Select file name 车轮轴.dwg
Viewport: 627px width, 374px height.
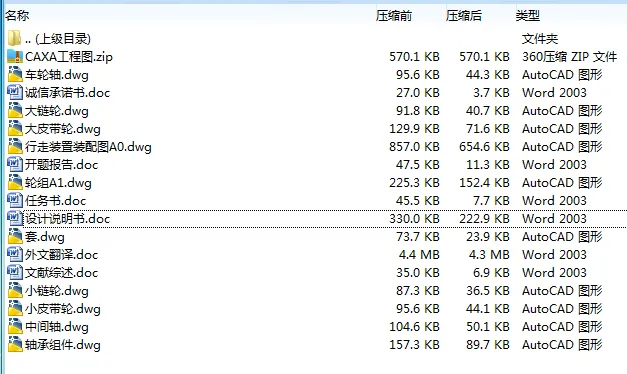57,75
